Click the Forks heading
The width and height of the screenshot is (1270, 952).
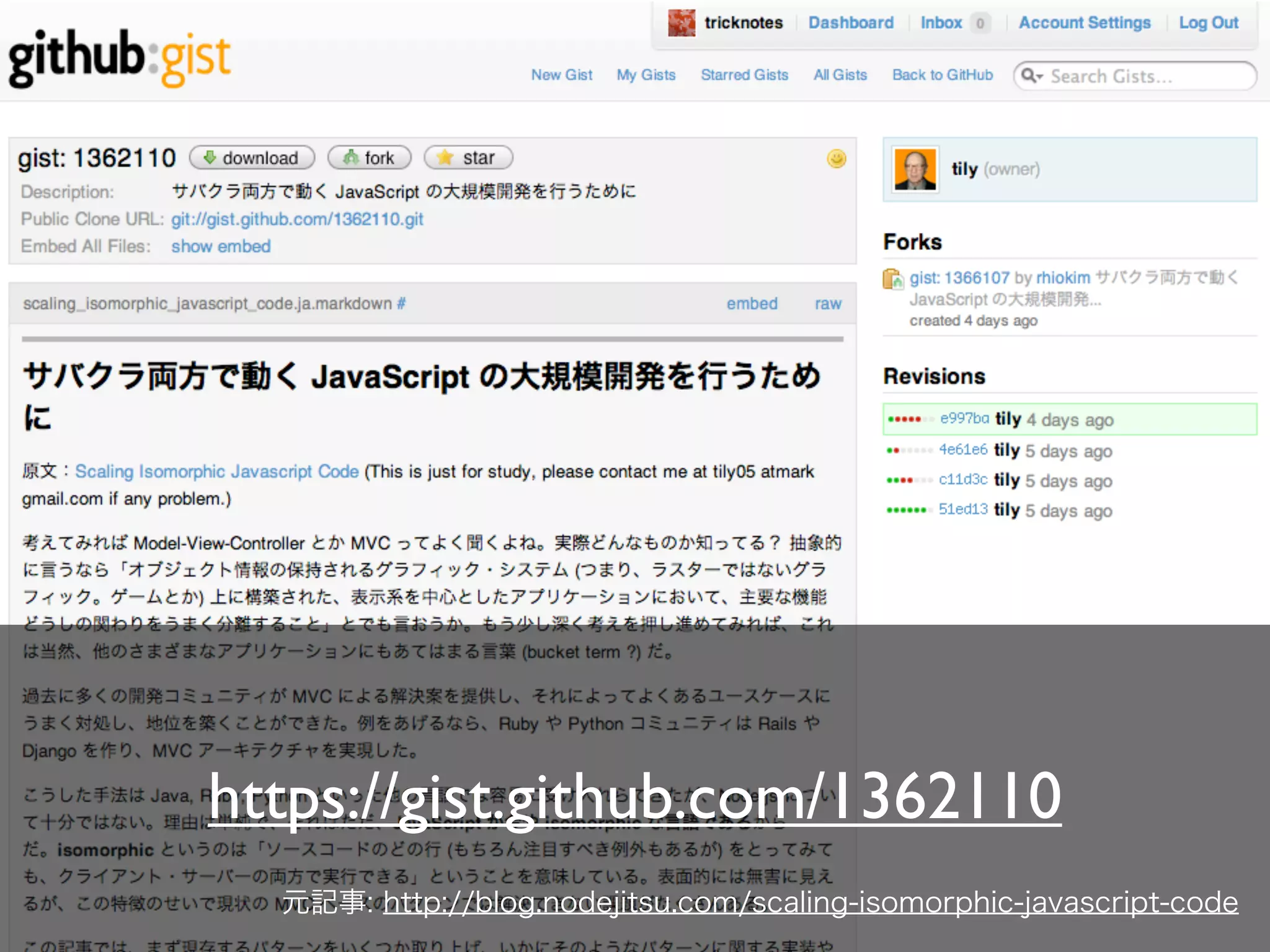(x=912, y=242)
